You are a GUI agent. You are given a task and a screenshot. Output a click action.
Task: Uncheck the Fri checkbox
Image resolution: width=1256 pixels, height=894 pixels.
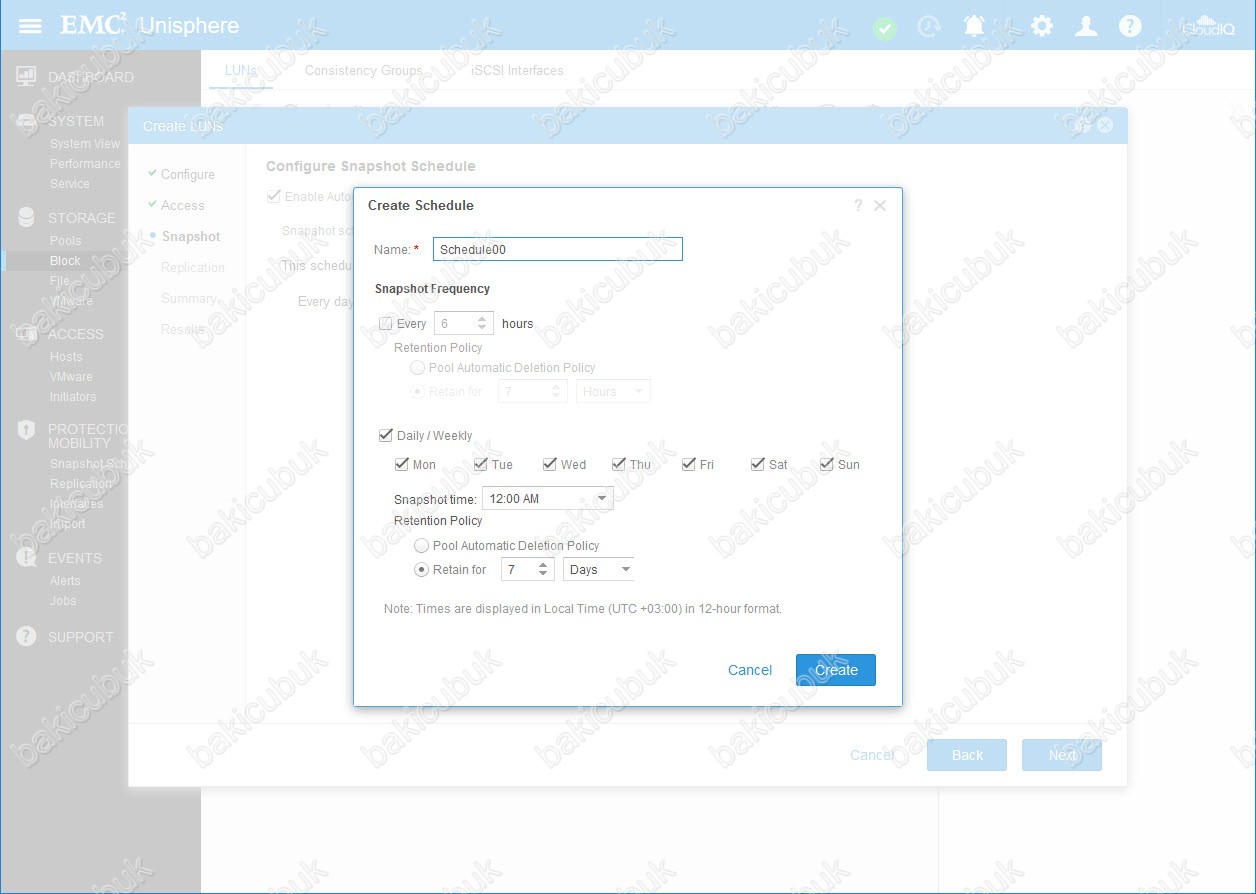tap(689, 464)
